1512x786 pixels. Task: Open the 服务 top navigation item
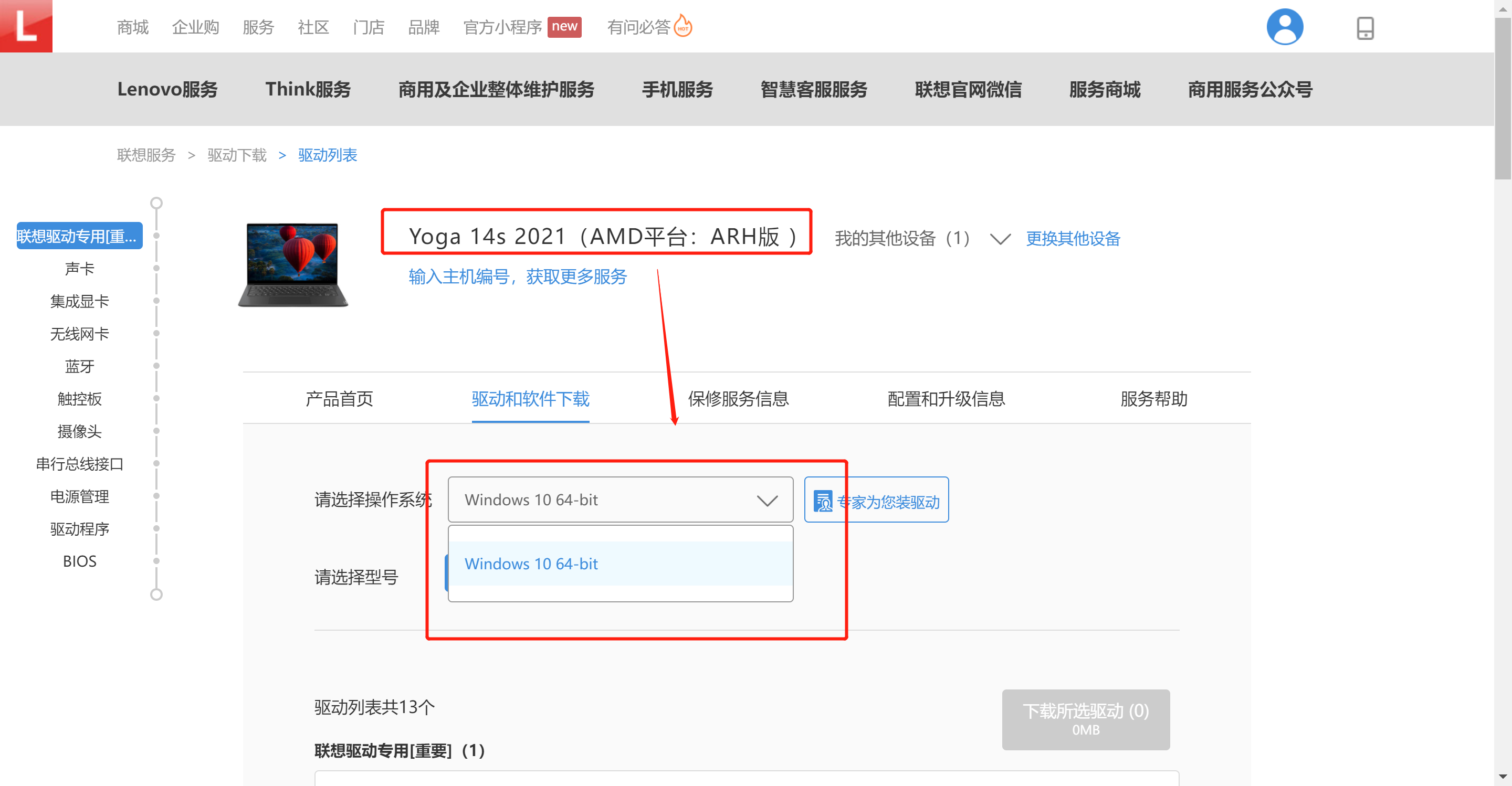pos(258,27)
